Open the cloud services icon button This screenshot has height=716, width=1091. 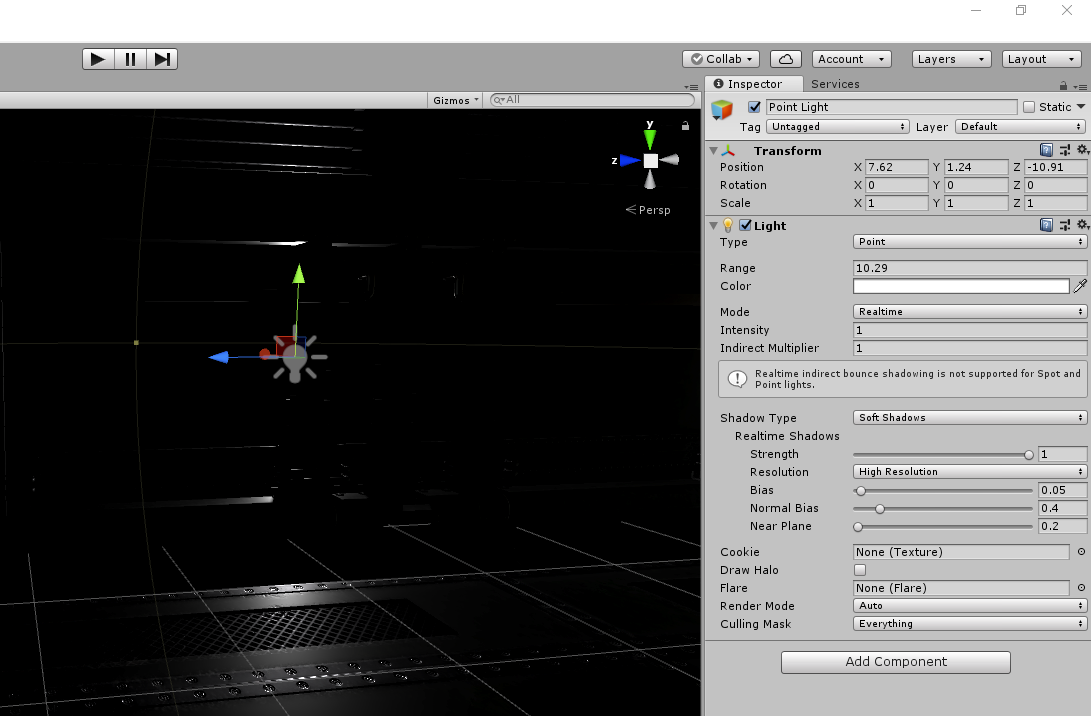point(786,59)
